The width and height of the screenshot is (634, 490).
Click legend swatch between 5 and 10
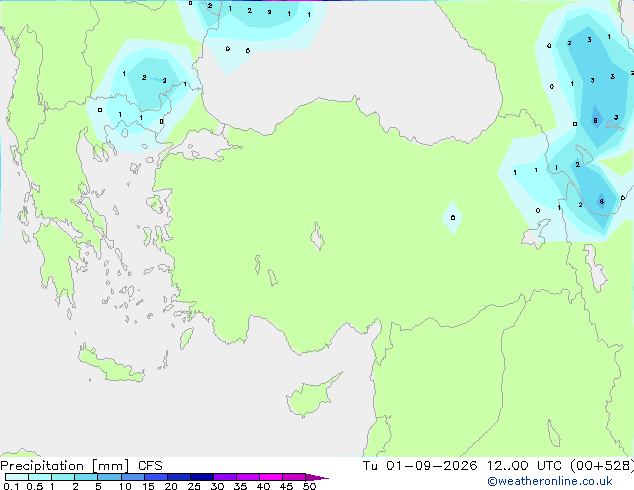[x=109, y=477]
